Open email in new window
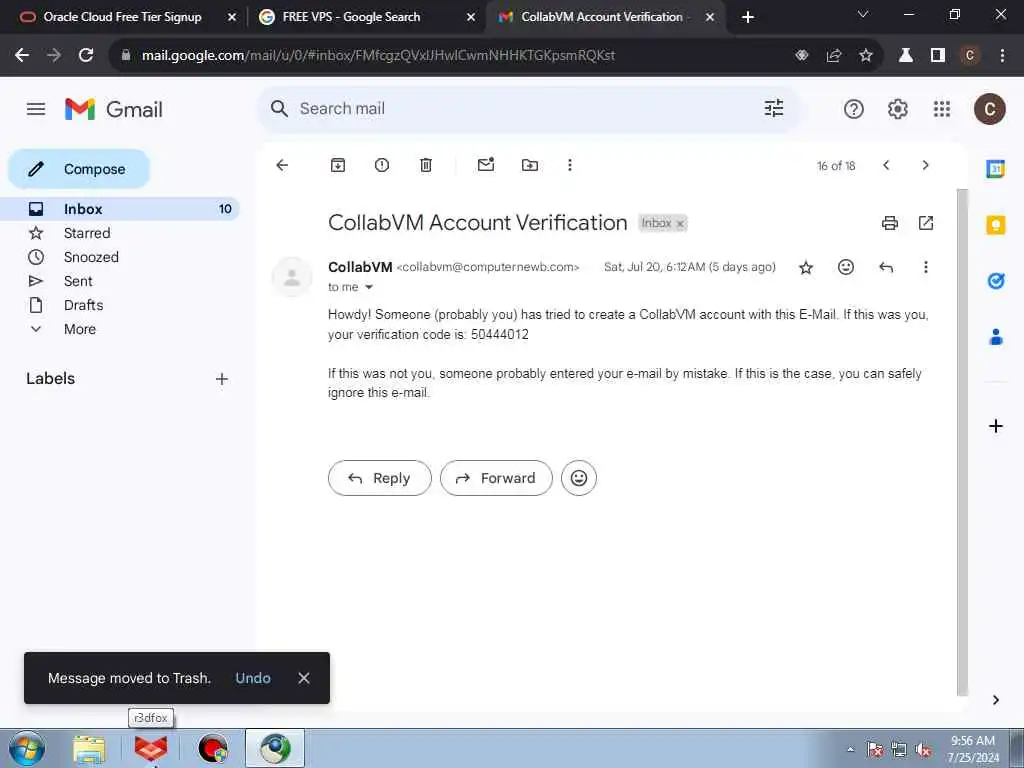1024x768 pixels. click(925, 223)
